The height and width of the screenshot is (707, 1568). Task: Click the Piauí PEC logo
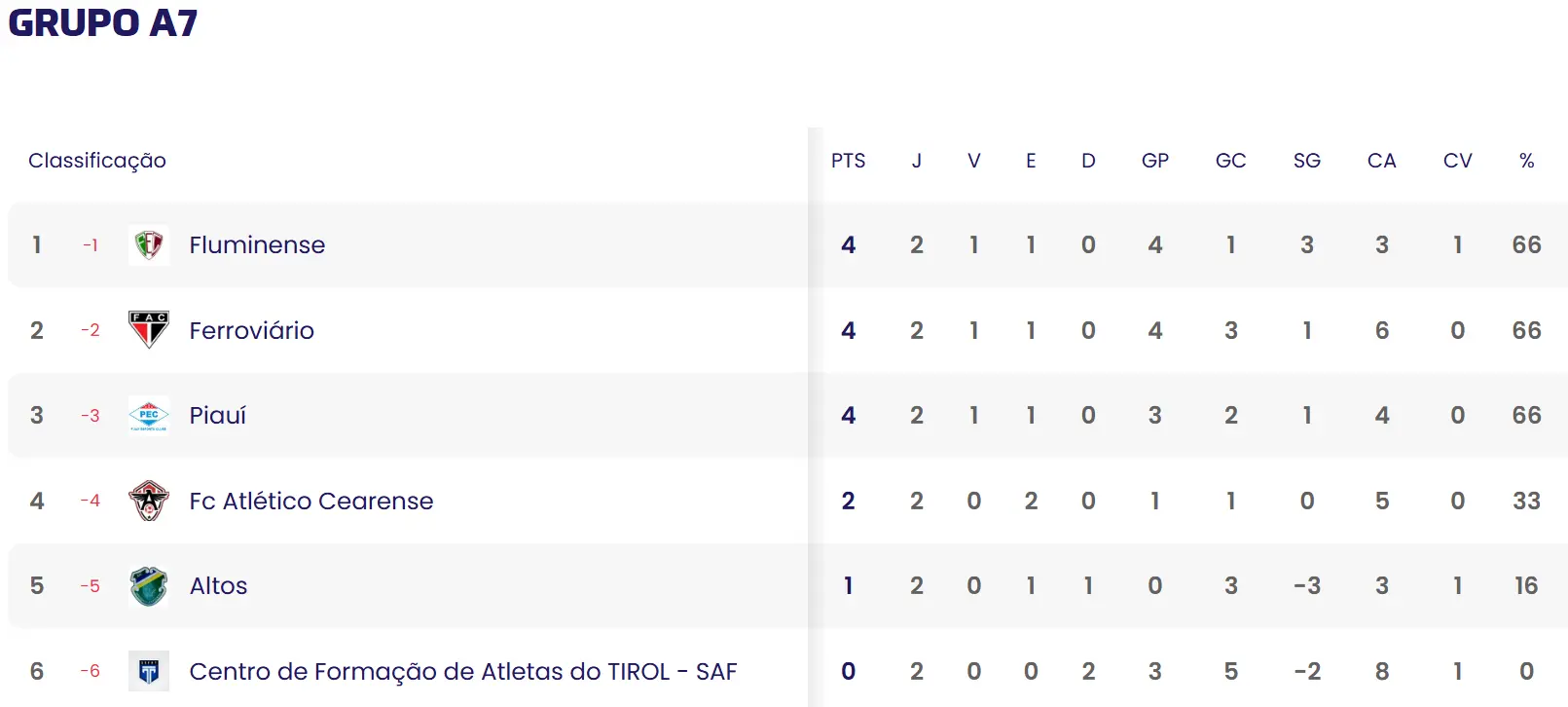click(149, 415)
